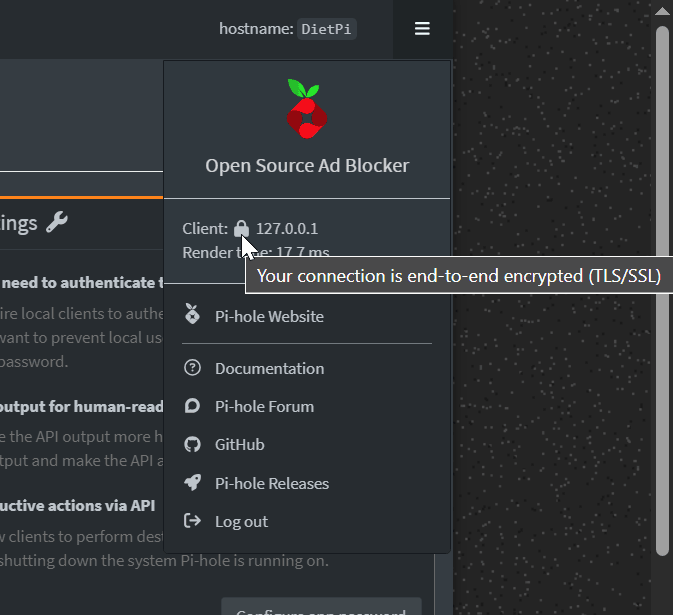673x615 pixels.
Task: Click the encrypted connection padlock icon
Action: (x=241, y=228)
